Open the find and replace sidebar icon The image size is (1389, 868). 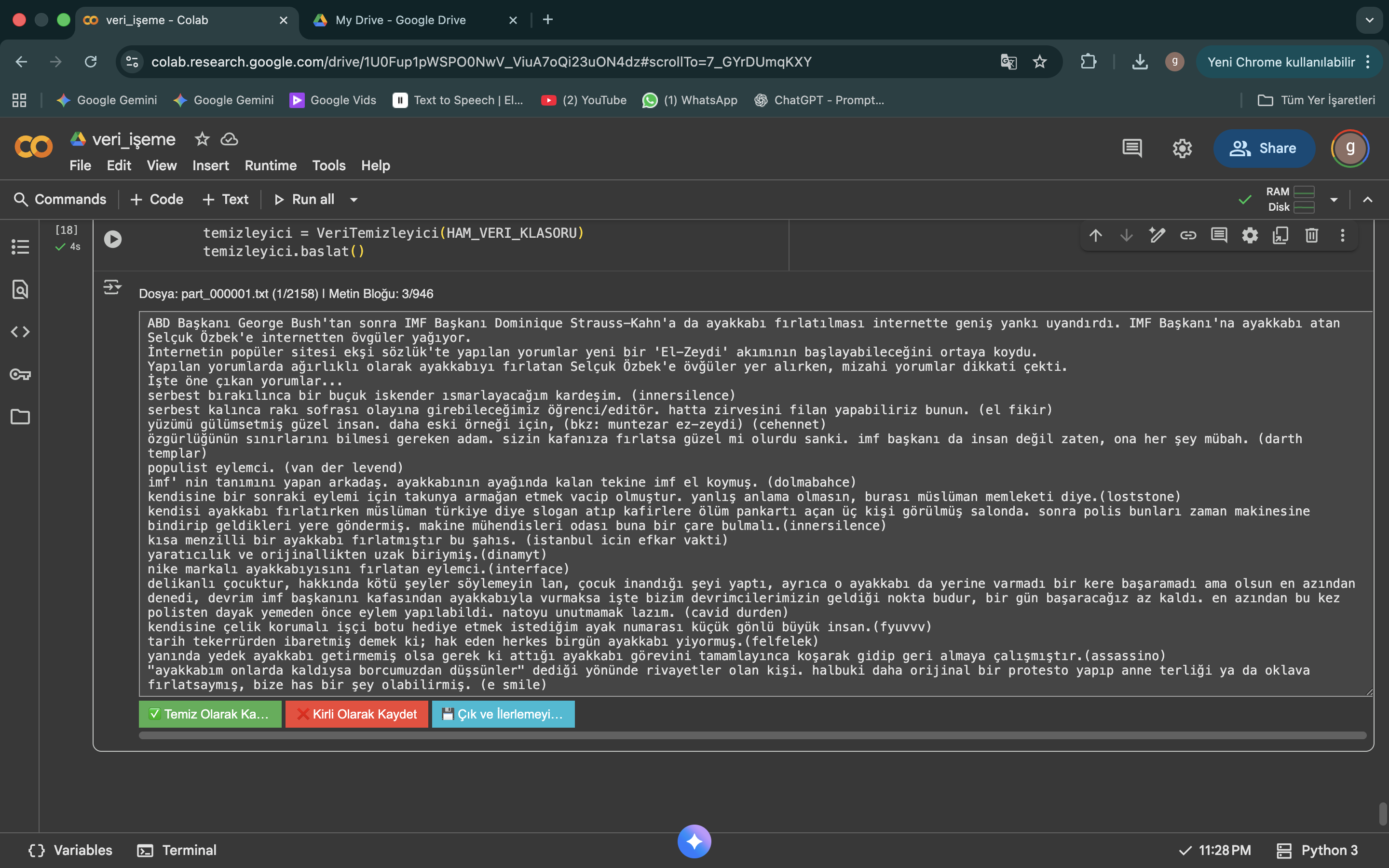(20, 289)
